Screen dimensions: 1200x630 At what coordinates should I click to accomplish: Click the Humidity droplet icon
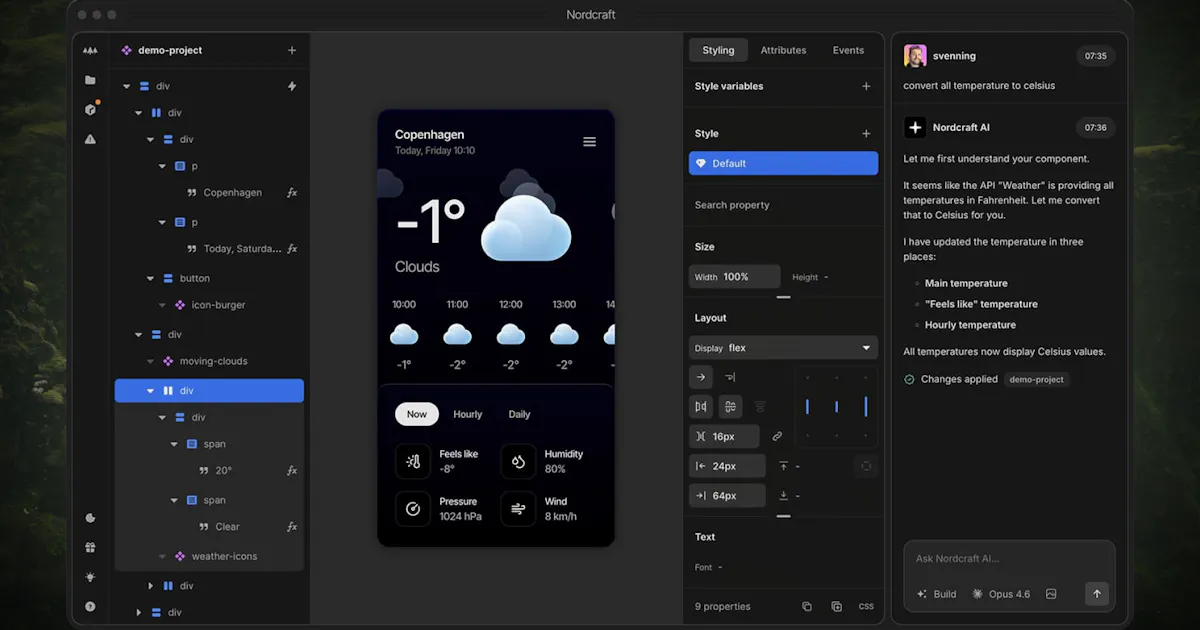tap(518, 461)
